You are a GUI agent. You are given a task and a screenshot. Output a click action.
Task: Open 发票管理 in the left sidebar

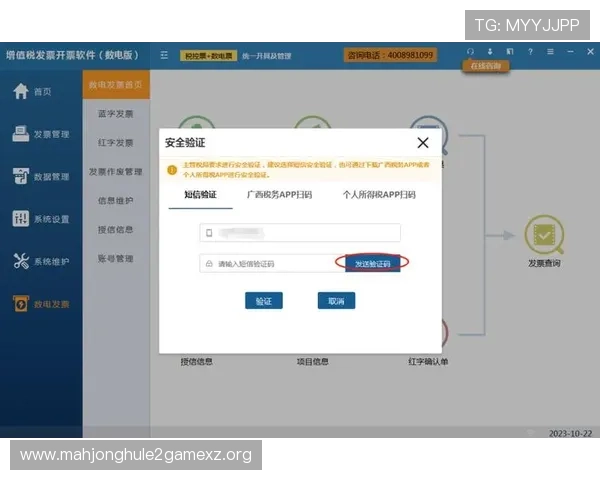pos(41,134)
